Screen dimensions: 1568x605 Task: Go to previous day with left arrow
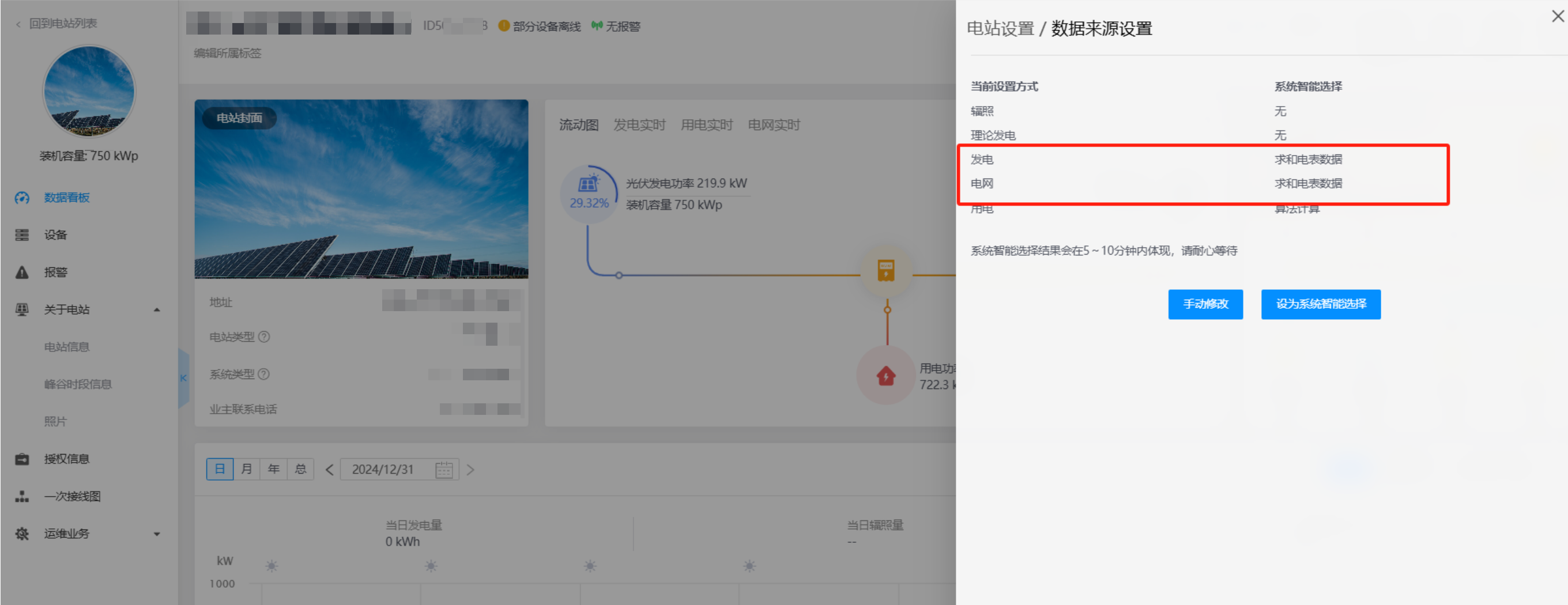[329, 470]
